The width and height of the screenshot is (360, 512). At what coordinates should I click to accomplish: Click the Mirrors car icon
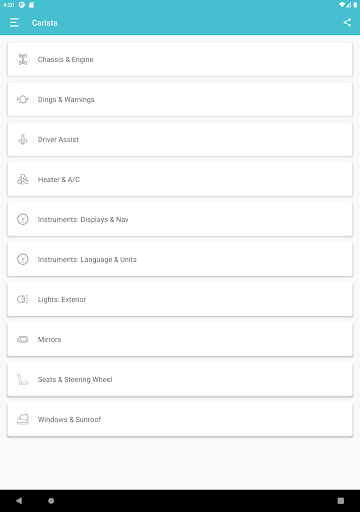(x=23, y=339)
